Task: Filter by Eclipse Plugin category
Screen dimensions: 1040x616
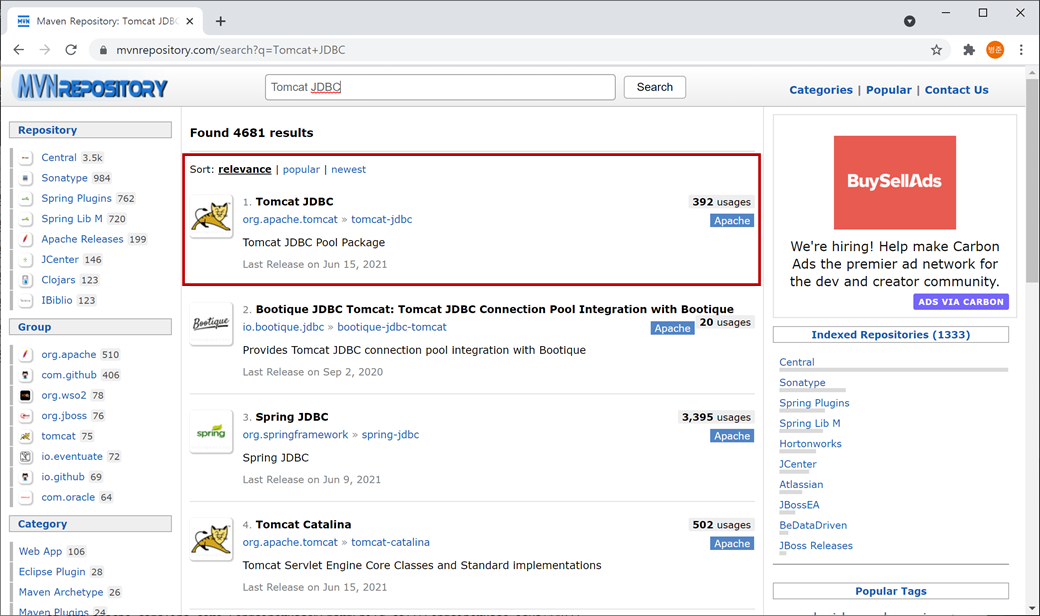Action: 52,572
